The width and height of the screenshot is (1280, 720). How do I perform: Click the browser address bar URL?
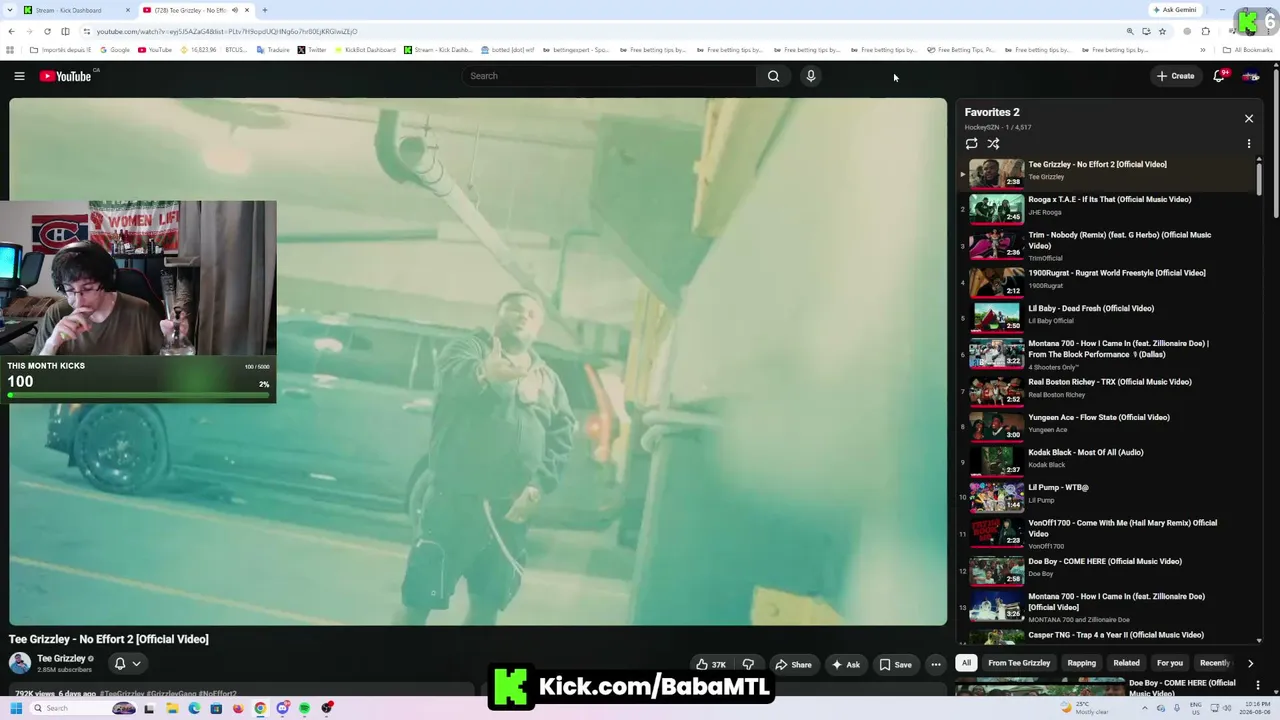pyautogui.click(x=227, y=31)
